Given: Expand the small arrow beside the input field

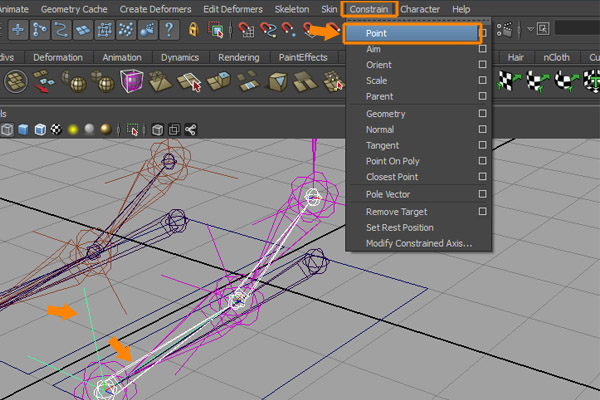Looking at the screenshot, I should (529, 29).
